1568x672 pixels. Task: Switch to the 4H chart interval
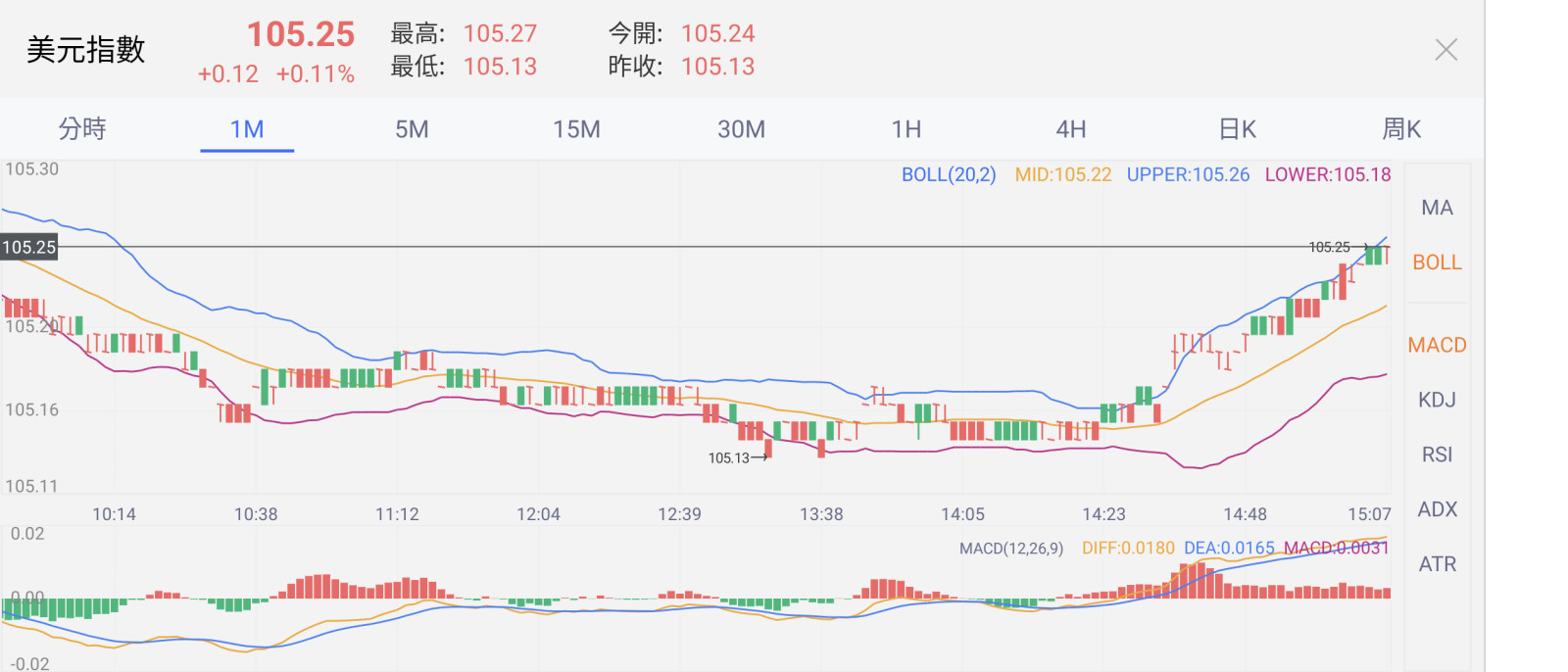(x=1070, y=129)
